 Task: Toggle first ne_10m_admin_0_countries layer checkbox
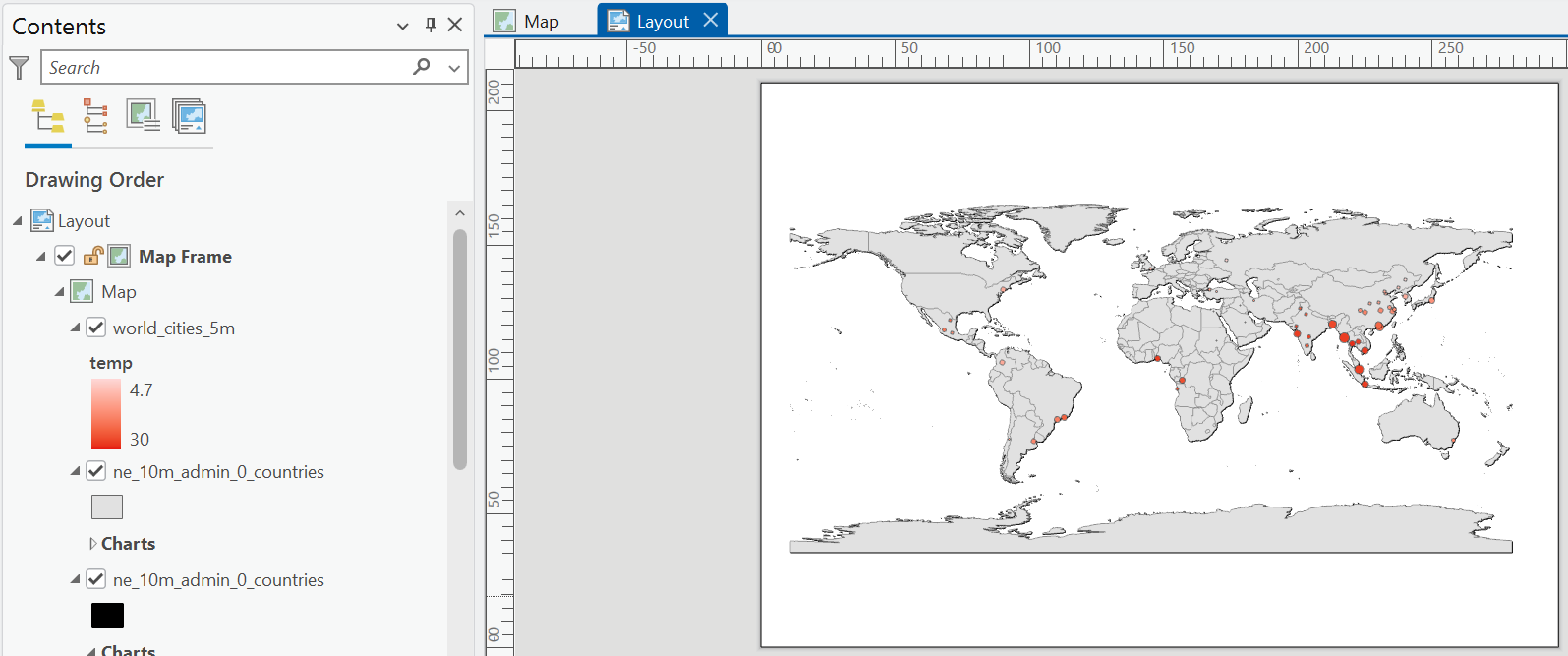(96, 471)
